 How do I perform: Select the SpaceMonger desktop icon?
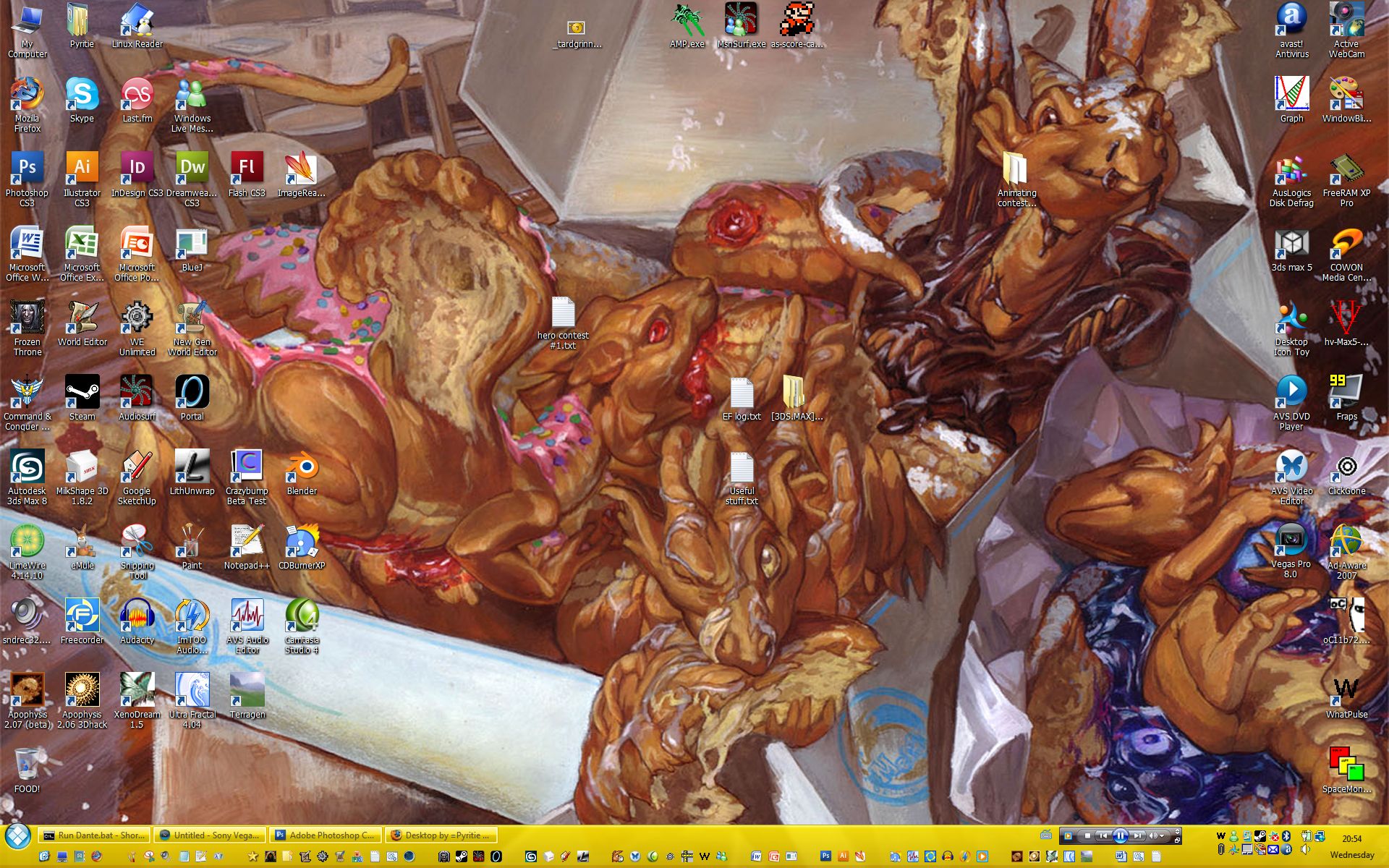tap(1346, 770)
